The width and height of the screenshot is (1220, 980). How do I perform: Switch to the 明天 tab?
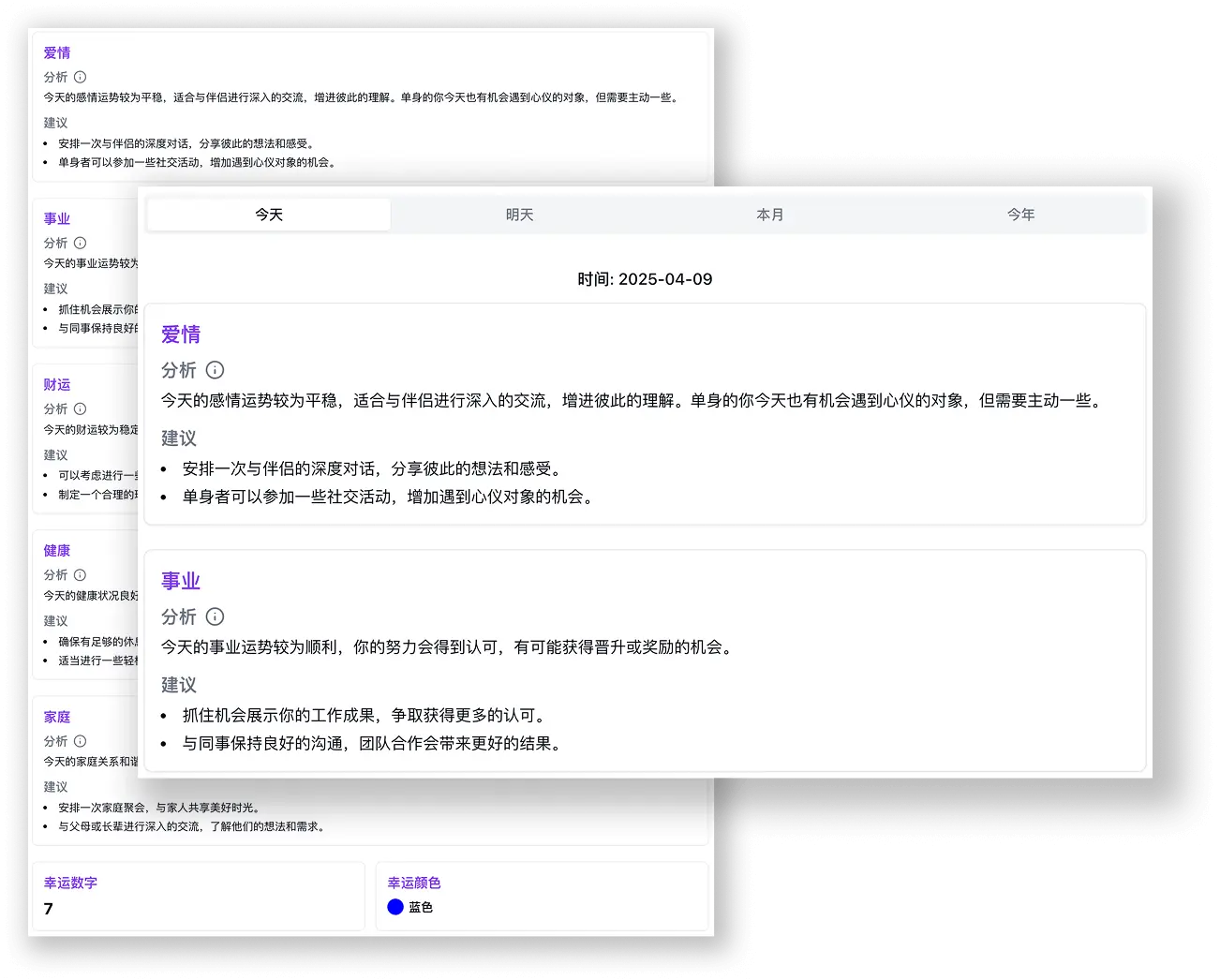pos(520,214)
